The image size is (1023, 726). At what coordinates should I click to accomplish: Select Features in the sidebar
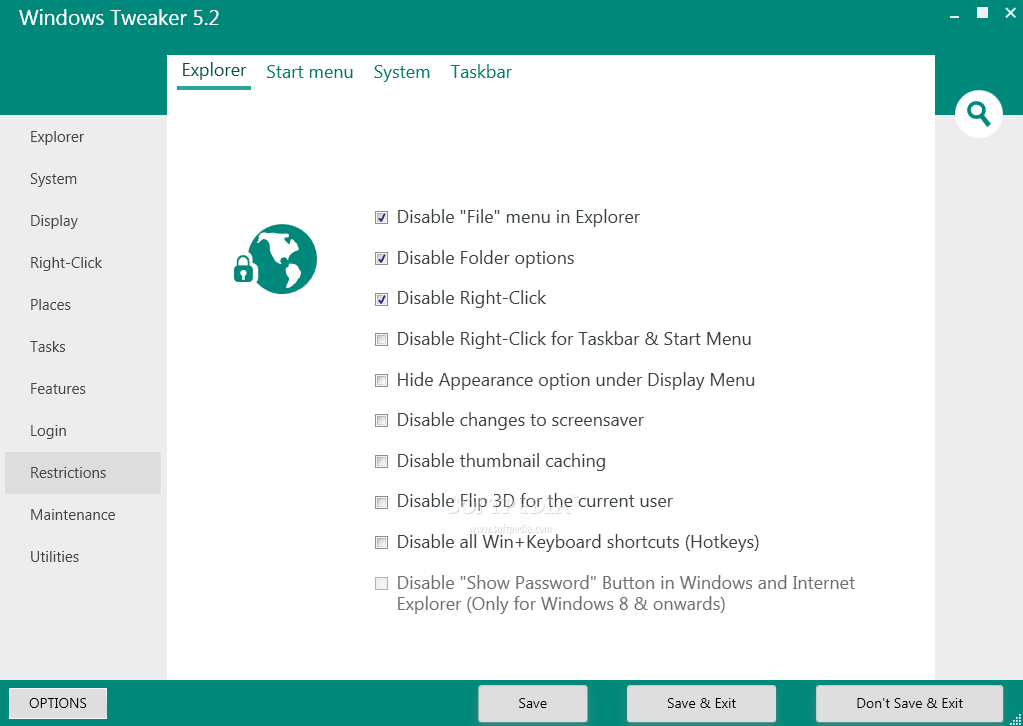click(x=83, y=389)
